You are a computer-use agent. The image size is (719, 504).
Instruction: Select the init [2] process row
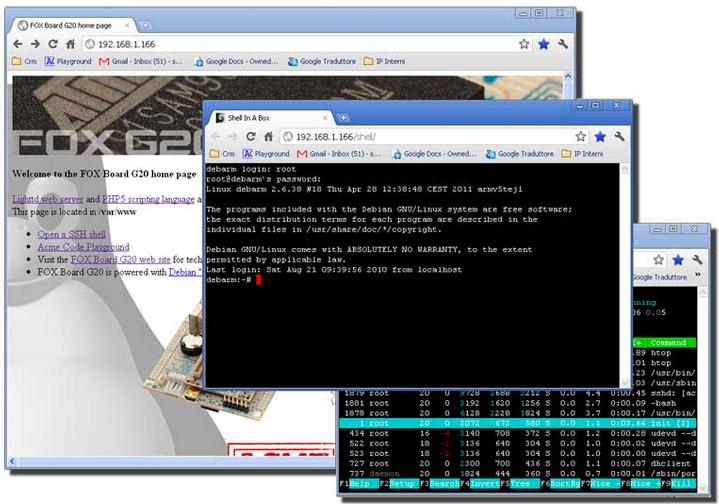tap(518, 423)
